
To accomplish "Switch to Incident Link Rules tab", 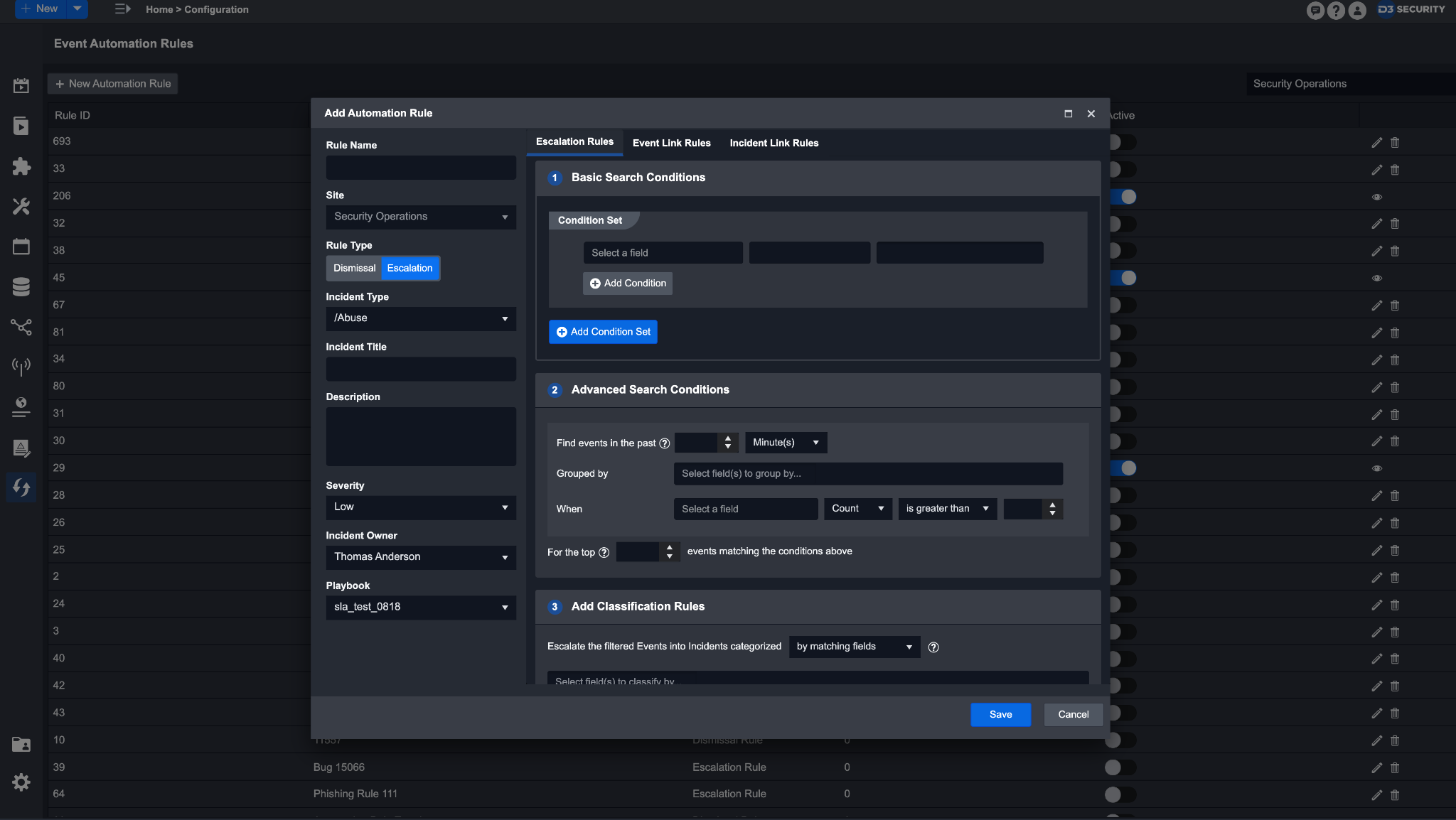I will click(x=773, y=143).
